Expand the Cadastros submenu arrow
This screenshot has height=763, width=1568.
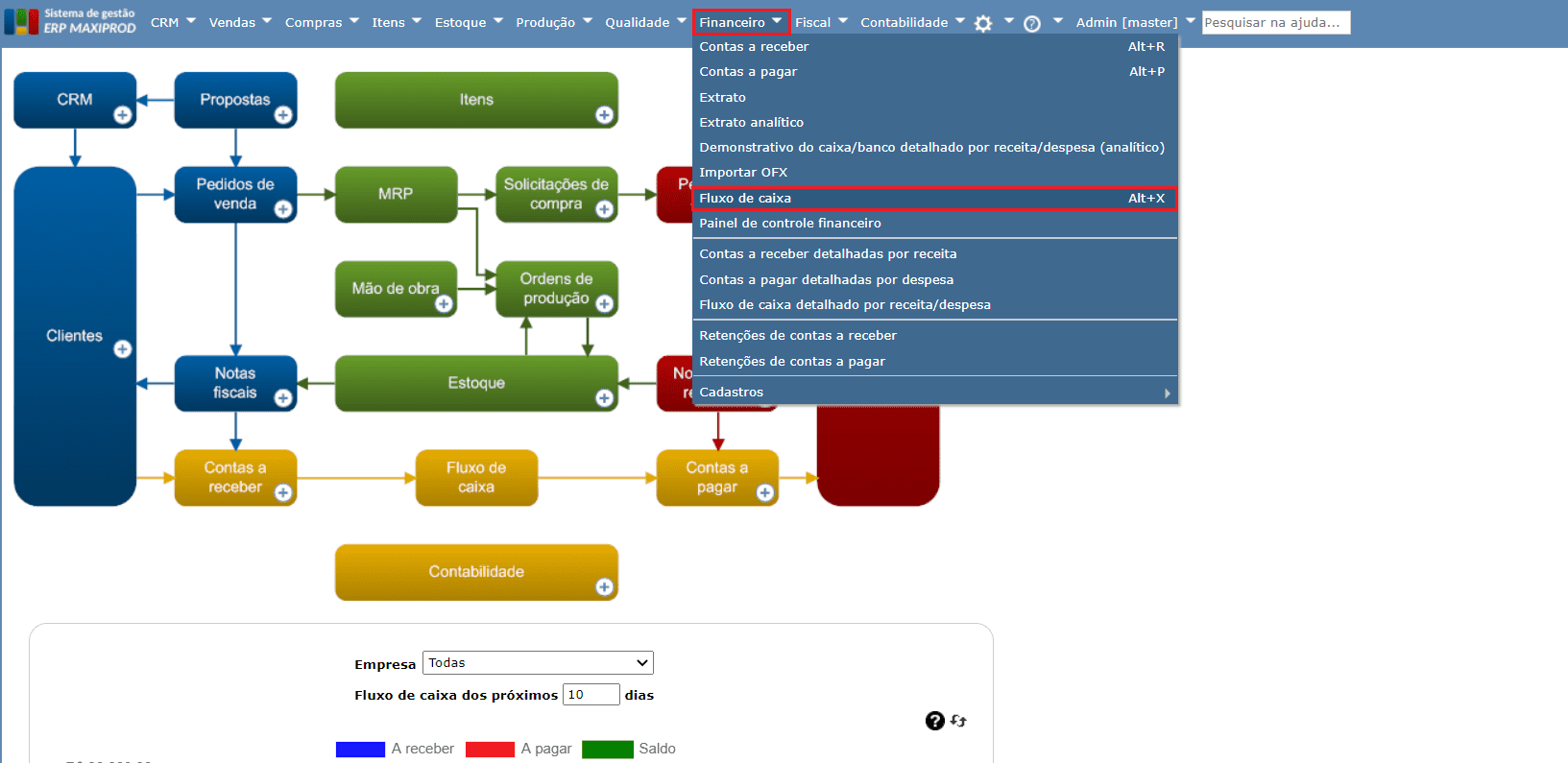point(1167,393)
